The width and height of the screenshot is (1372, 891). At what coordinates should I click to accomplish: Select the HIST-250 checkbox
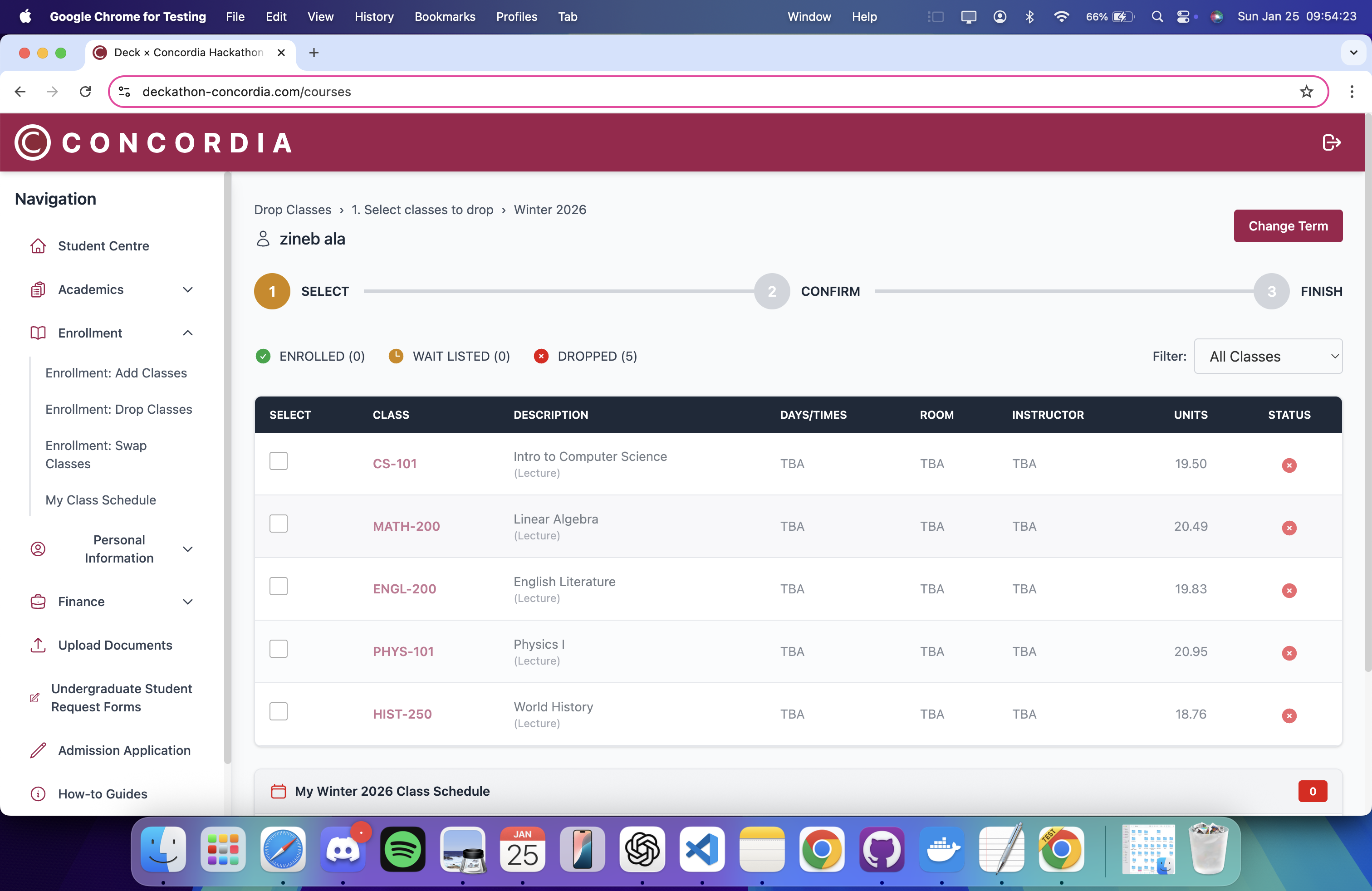279,711
